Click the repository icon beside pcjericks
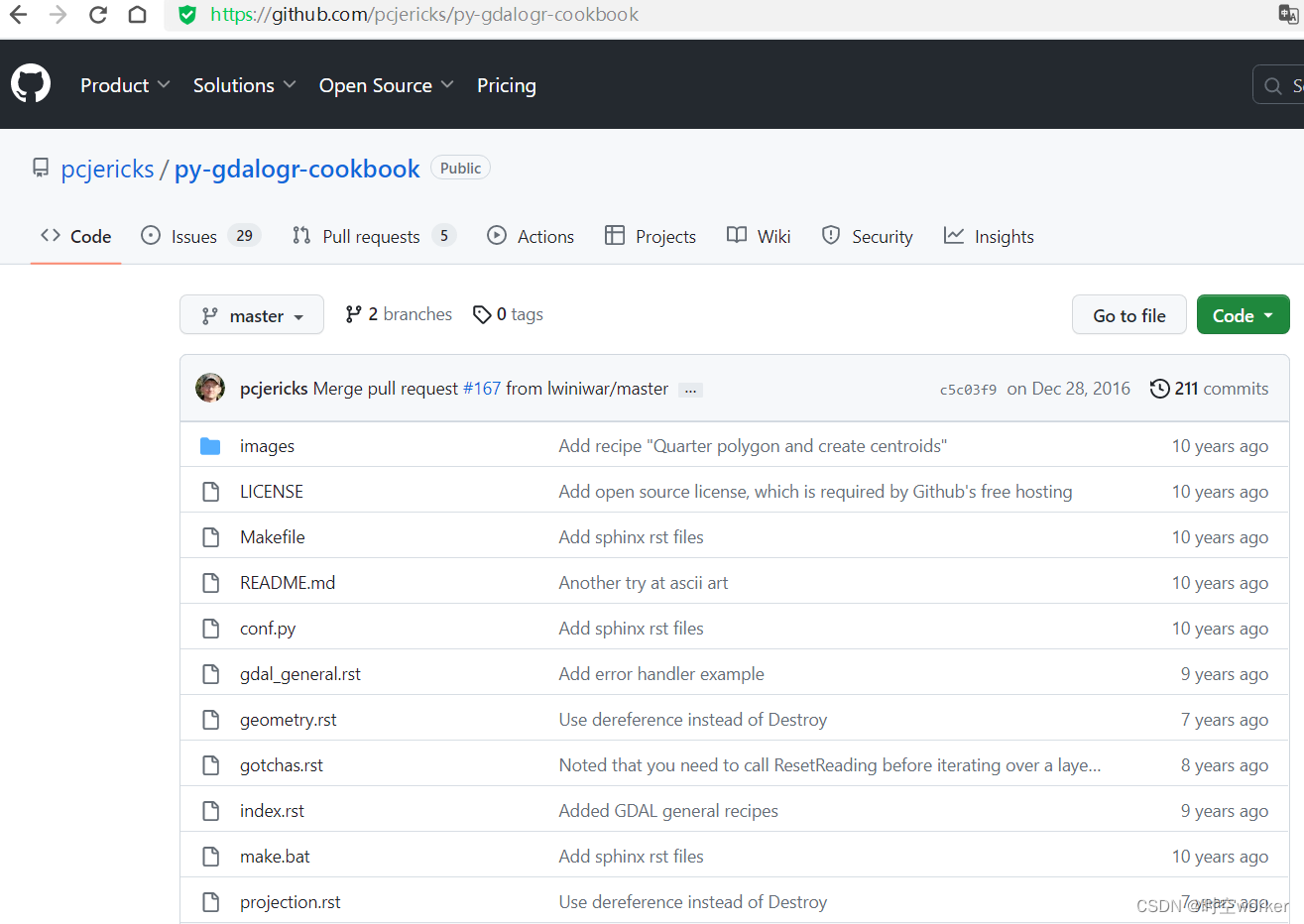The height and width of the screenshot is (924, 1304). click(41, 168)
